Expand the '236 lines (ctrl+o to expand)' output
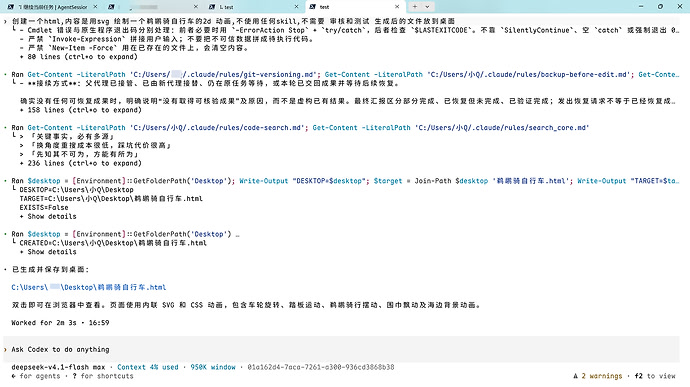 pos(81,163)
